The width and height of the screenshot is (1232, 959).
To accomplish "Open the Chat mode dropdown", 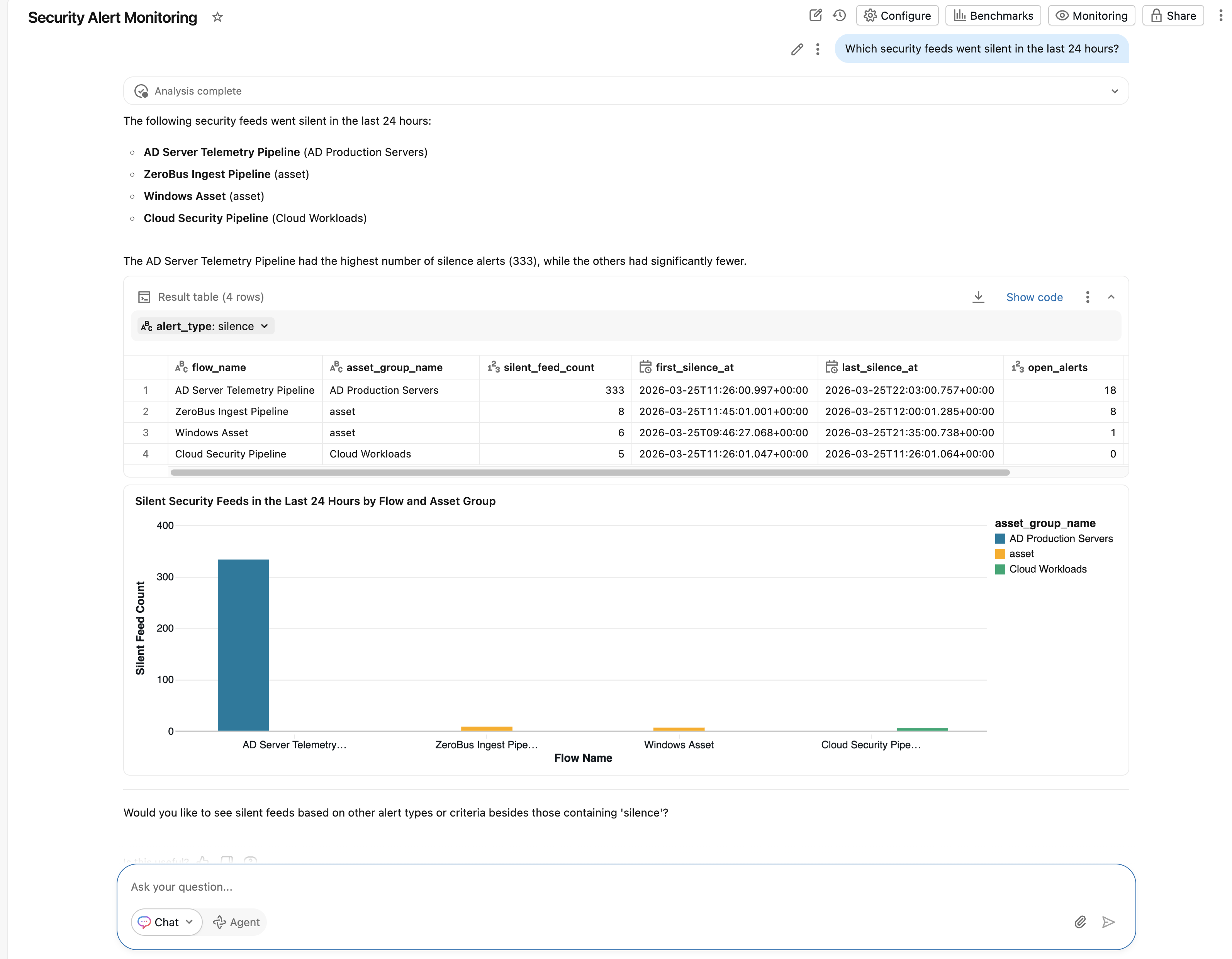I will (166, 922).
